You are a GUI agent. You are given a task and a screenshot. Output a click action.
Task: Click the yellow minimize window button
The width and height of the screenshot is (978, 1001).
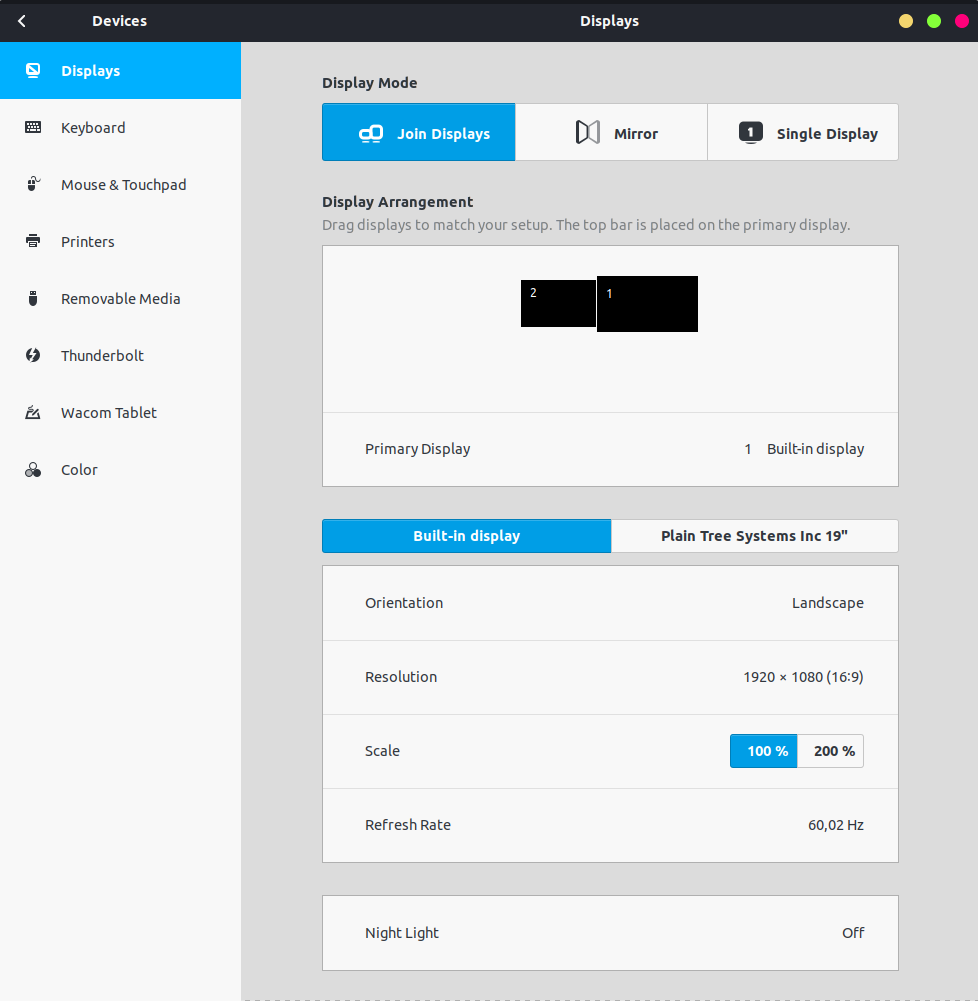(x=906, y=21)
